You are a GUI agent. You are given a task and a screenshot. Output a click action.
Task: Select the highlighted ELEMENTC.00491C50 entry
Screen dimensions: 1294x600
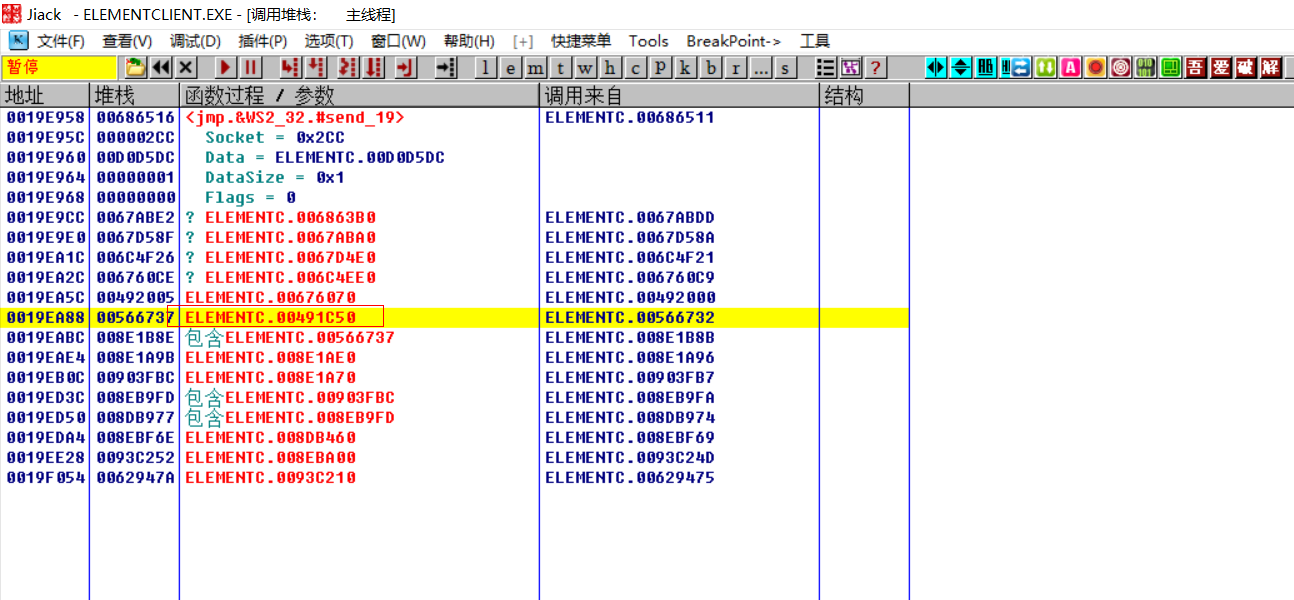tap(270, 317)
